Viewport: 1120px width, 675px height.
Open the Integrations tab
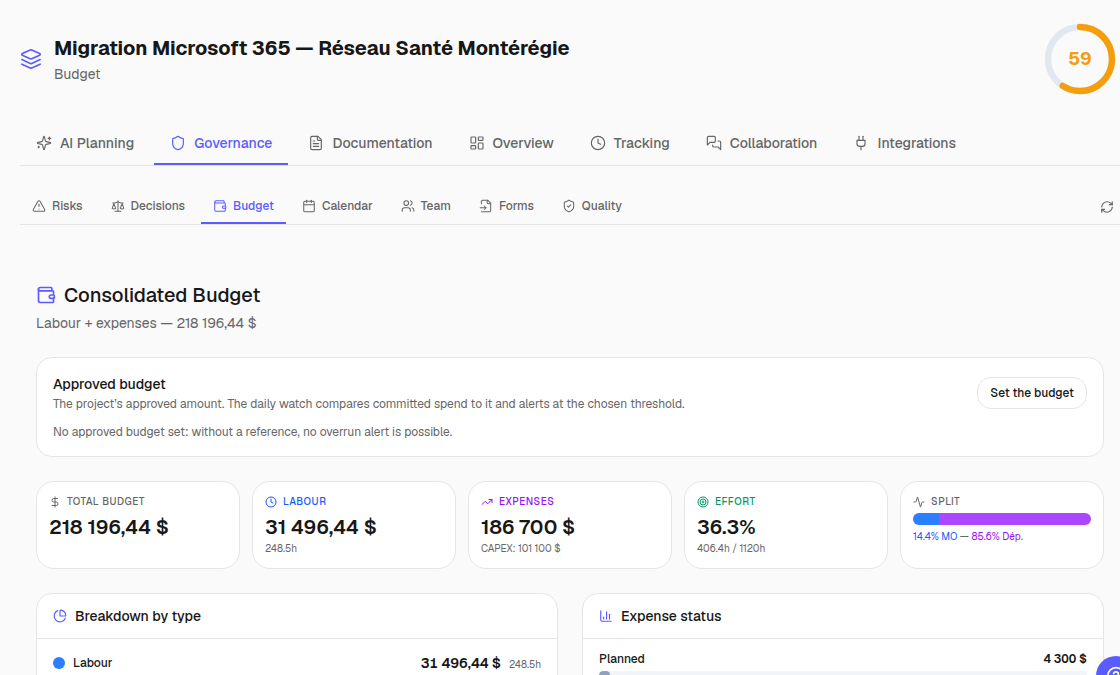(905, 143)
